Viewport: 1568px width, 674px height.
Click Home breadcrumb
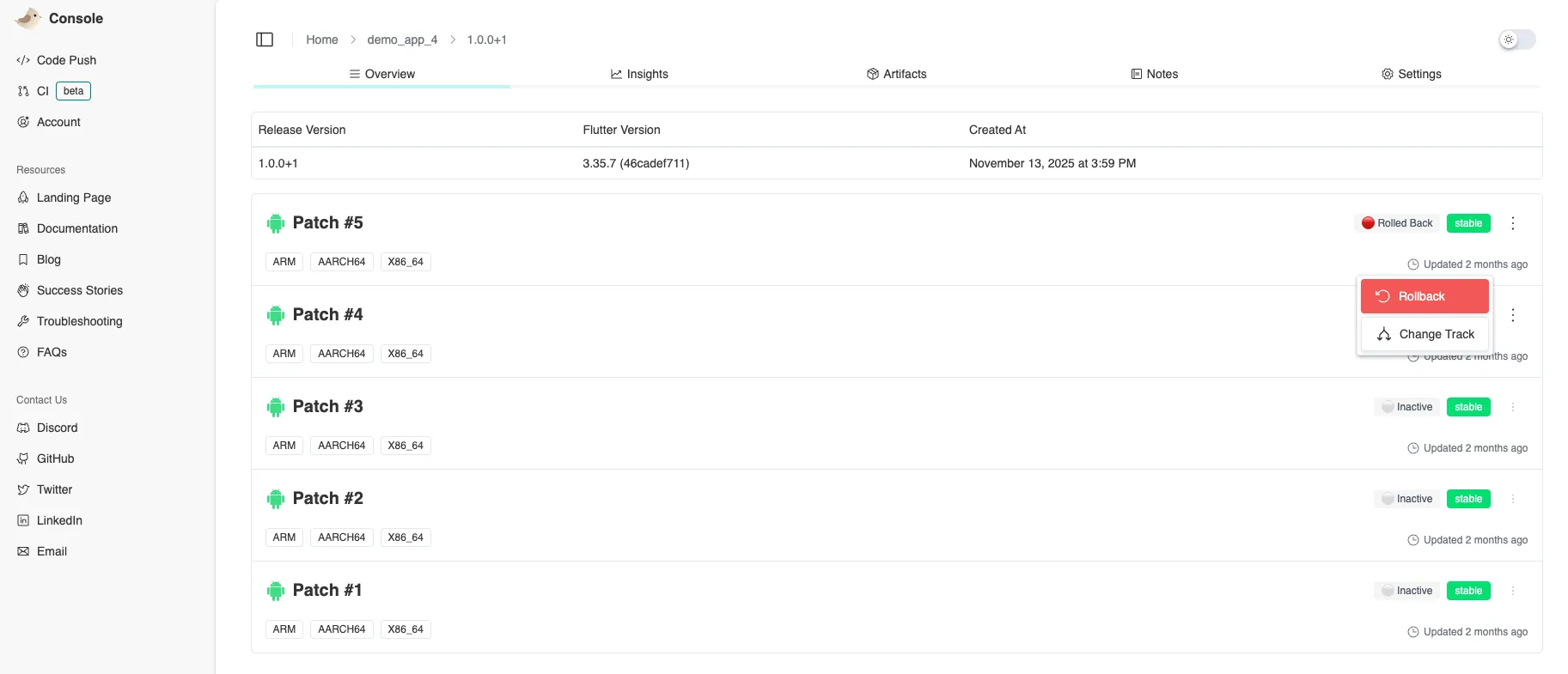tap(322, 39)
